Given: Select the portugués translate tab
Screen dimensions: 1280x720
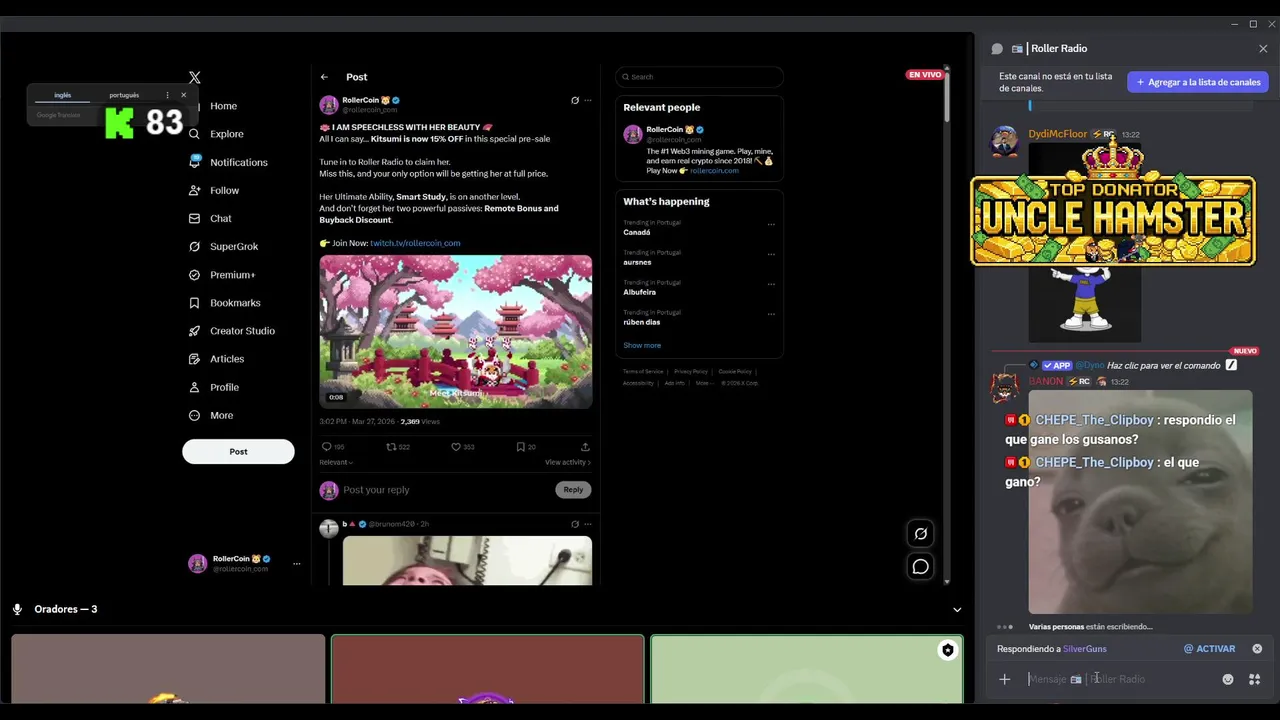Looking at the screenshot, I should click(x=124, y=95).
